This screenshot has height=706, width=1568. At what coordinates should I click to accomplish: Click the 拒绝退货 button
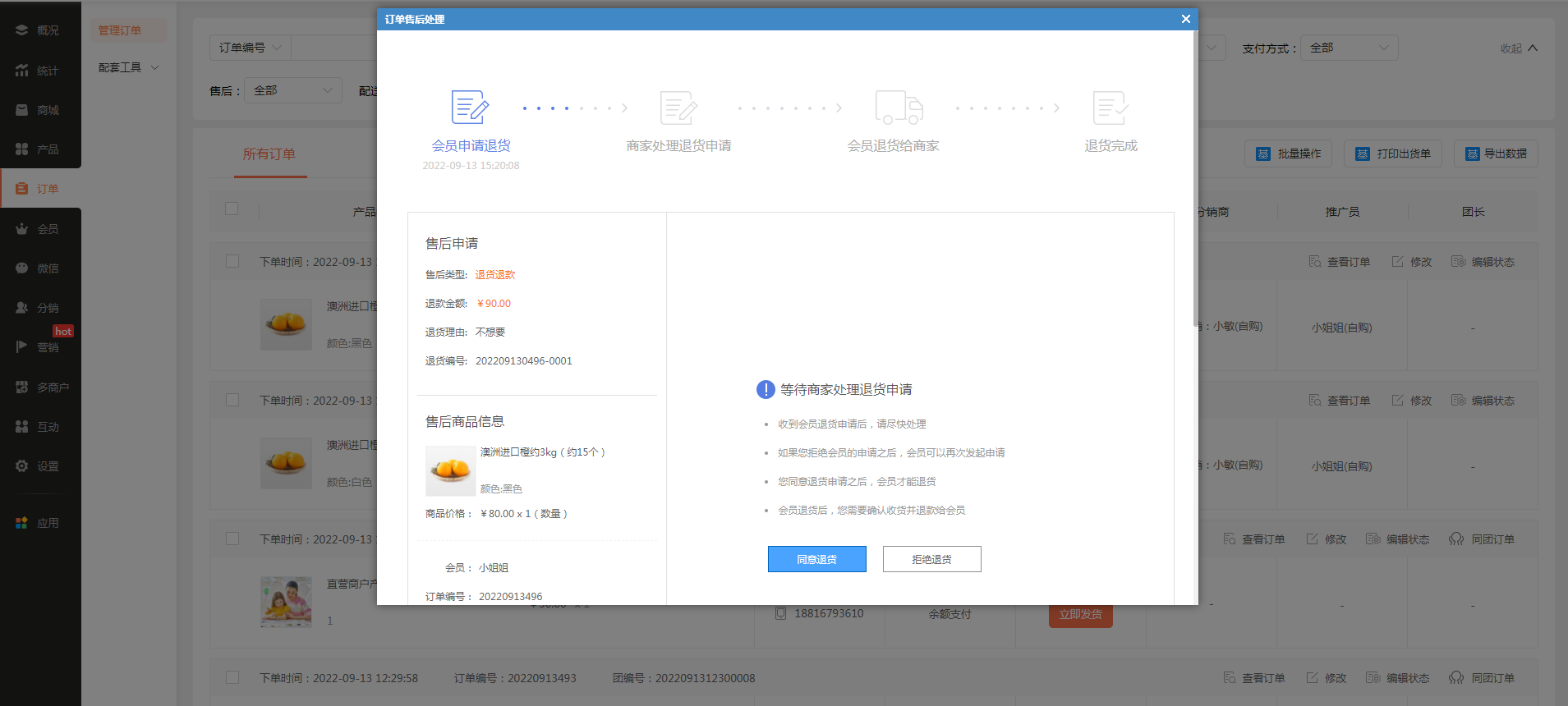[x=931, y=559]
